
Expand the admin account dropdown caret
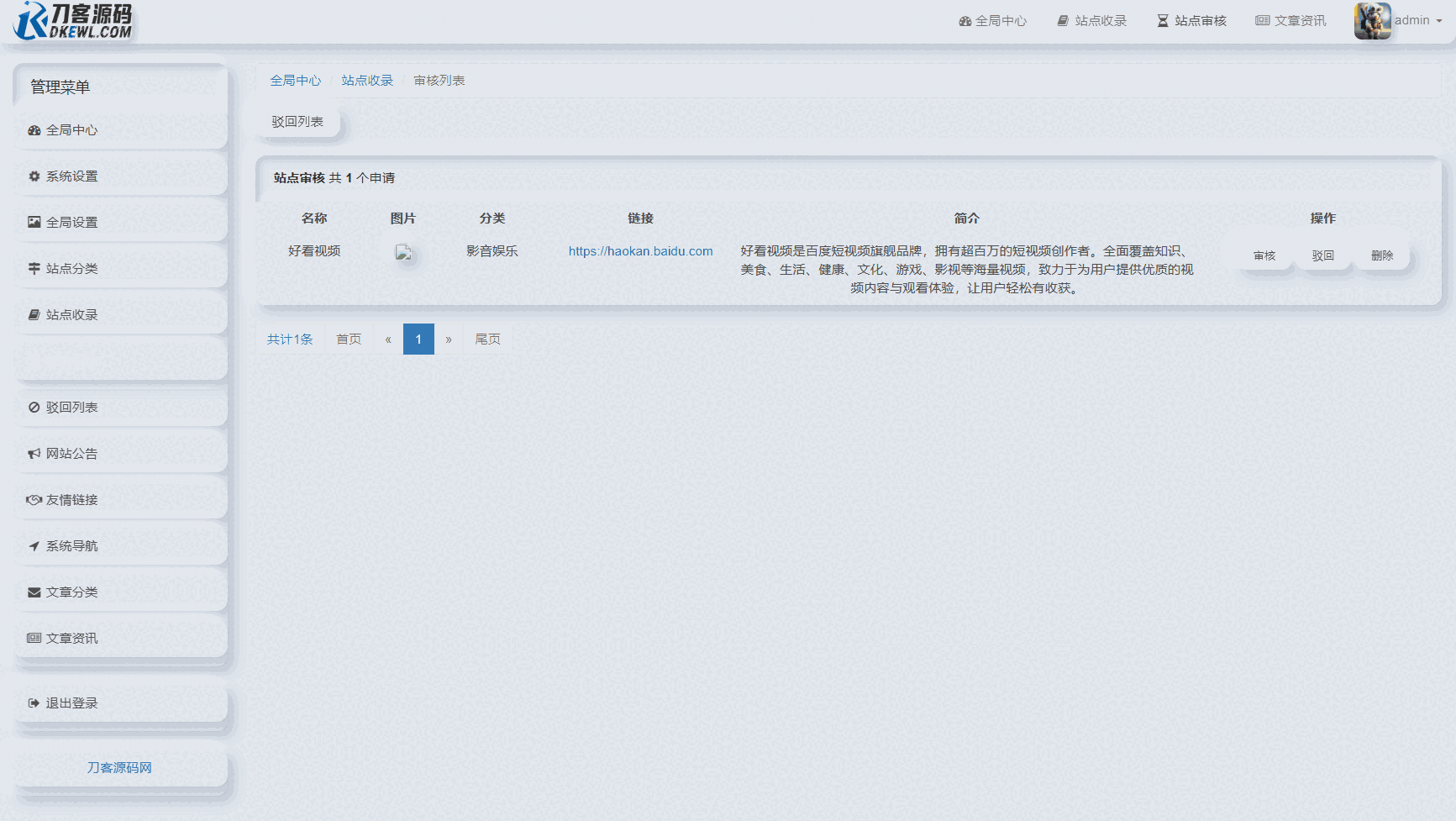[1439, 21]
